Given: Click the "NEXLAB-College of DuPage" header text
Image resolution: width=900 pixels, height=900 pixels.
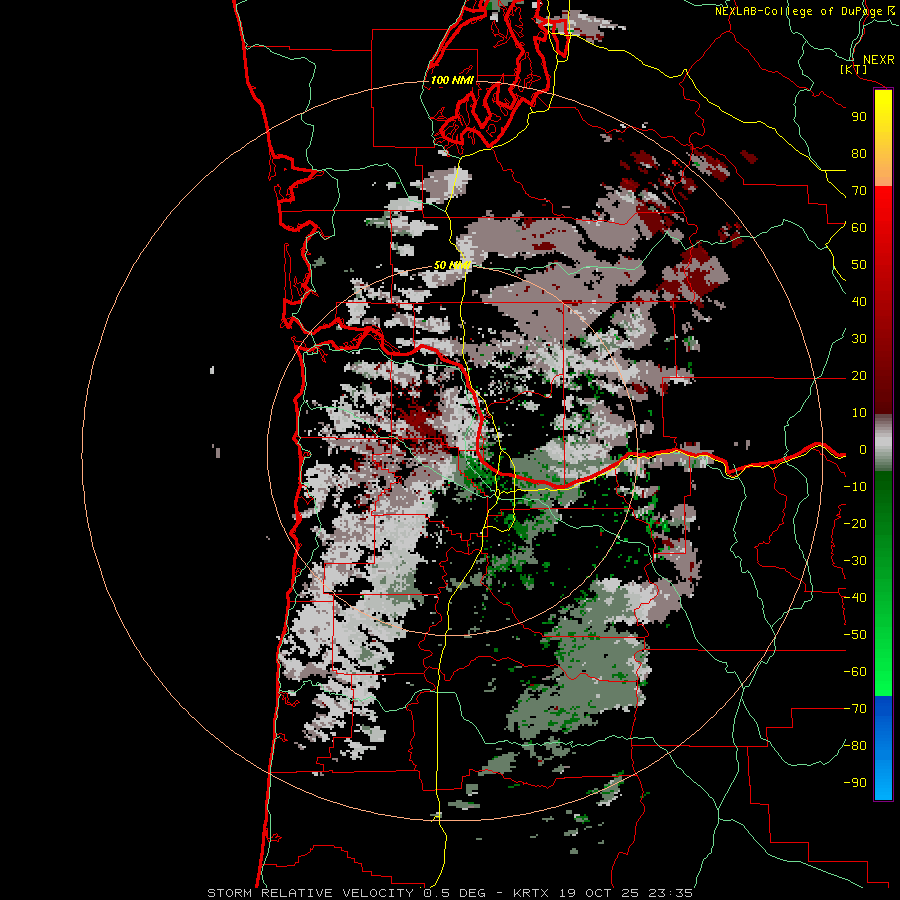Looking at the screenshot, I should tap(799, 11).
